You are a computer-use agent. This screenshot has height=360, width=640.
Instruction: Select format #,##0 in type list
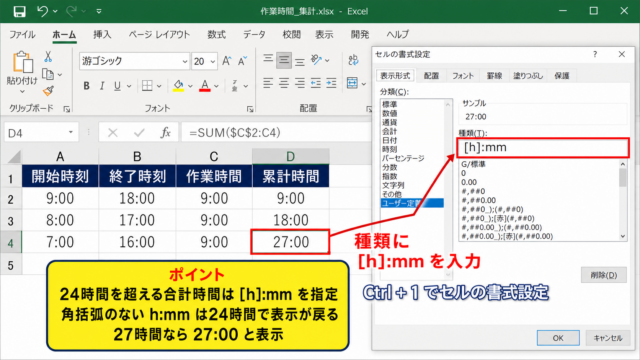[473, 191]
